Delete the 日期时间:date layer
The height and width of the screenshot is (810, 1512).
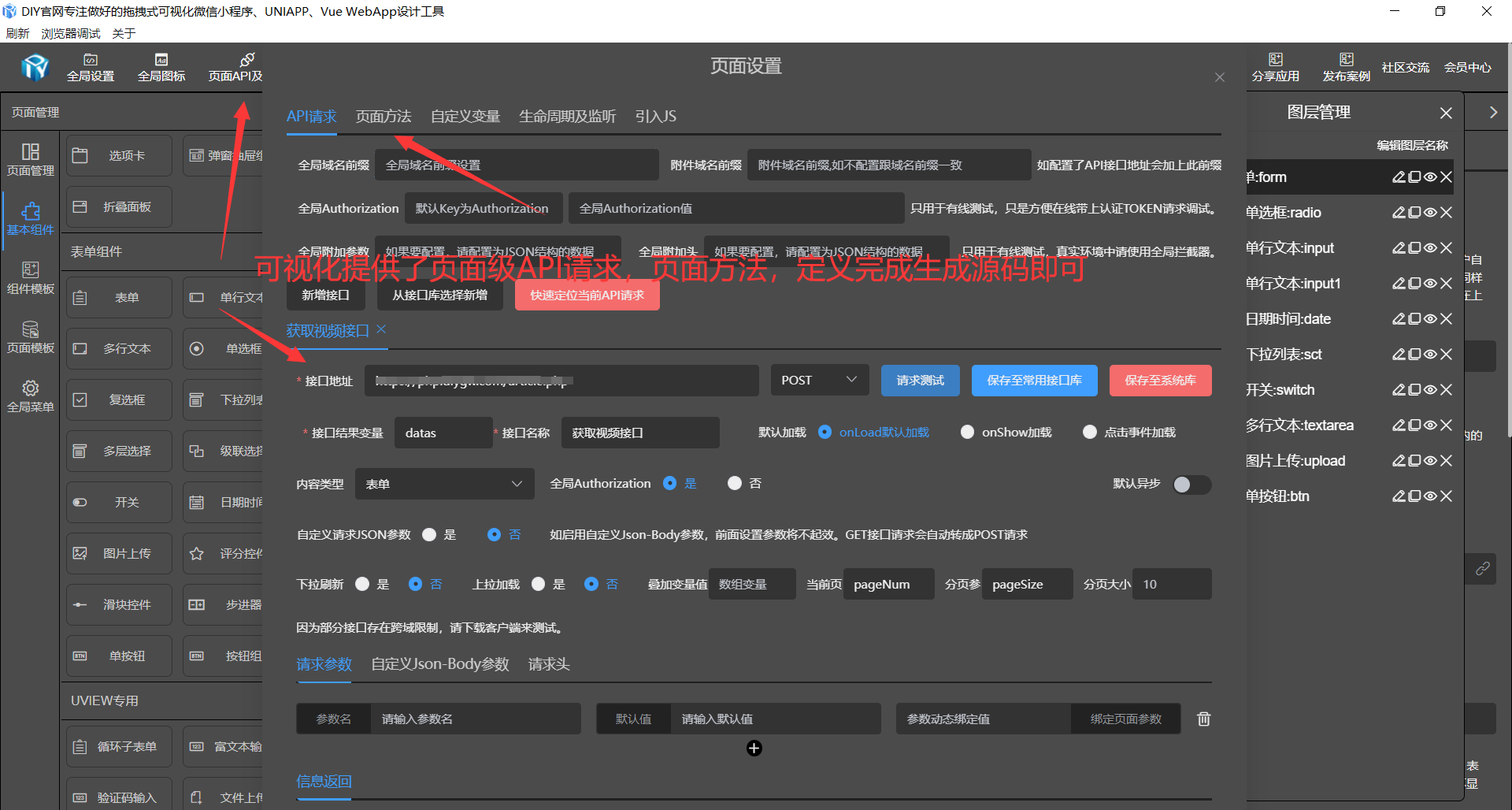1446,319
